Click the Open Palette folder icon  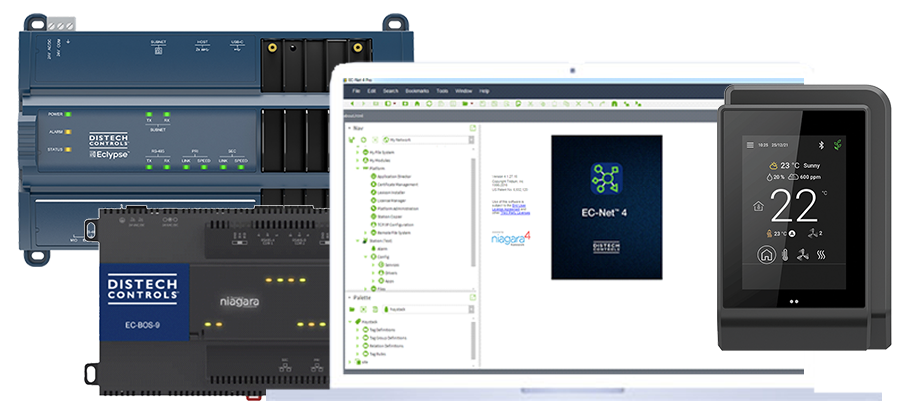pos(351,309)
